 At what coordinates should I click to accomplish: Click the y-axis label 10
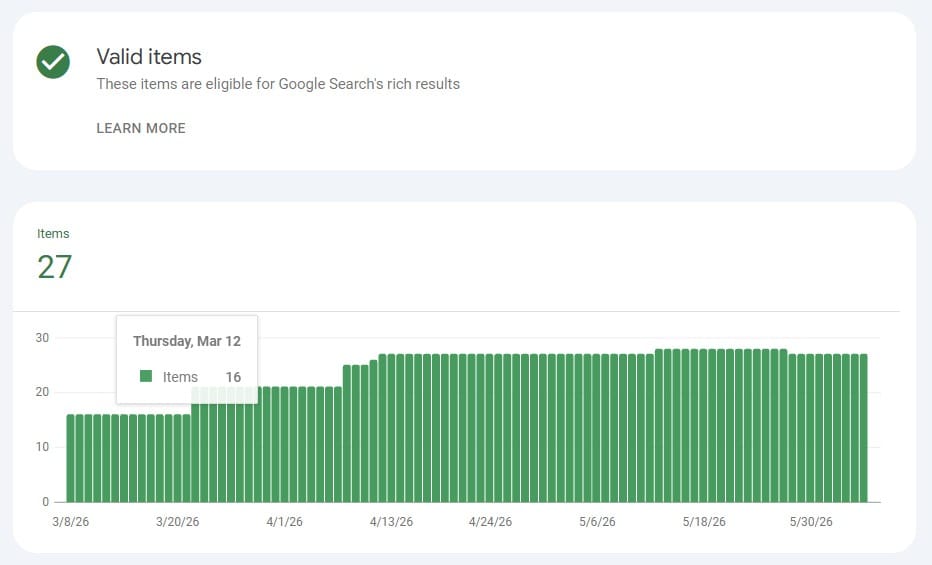[42, 447]
